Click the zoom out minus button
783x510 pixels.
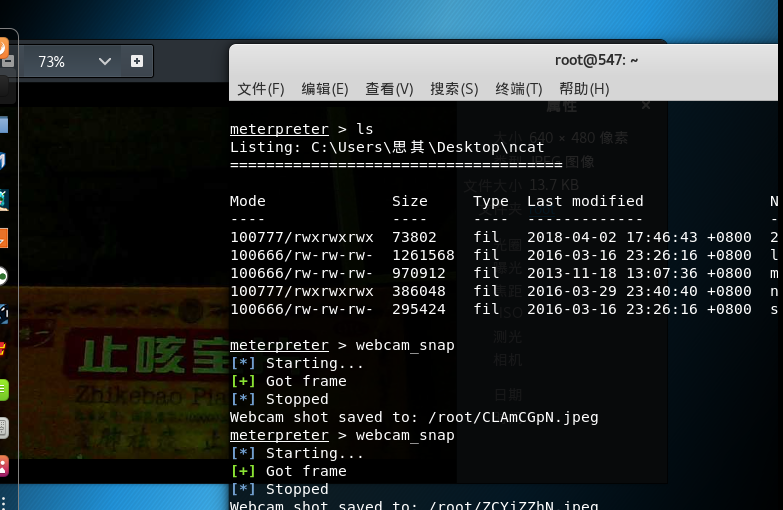tap(7, 61)
